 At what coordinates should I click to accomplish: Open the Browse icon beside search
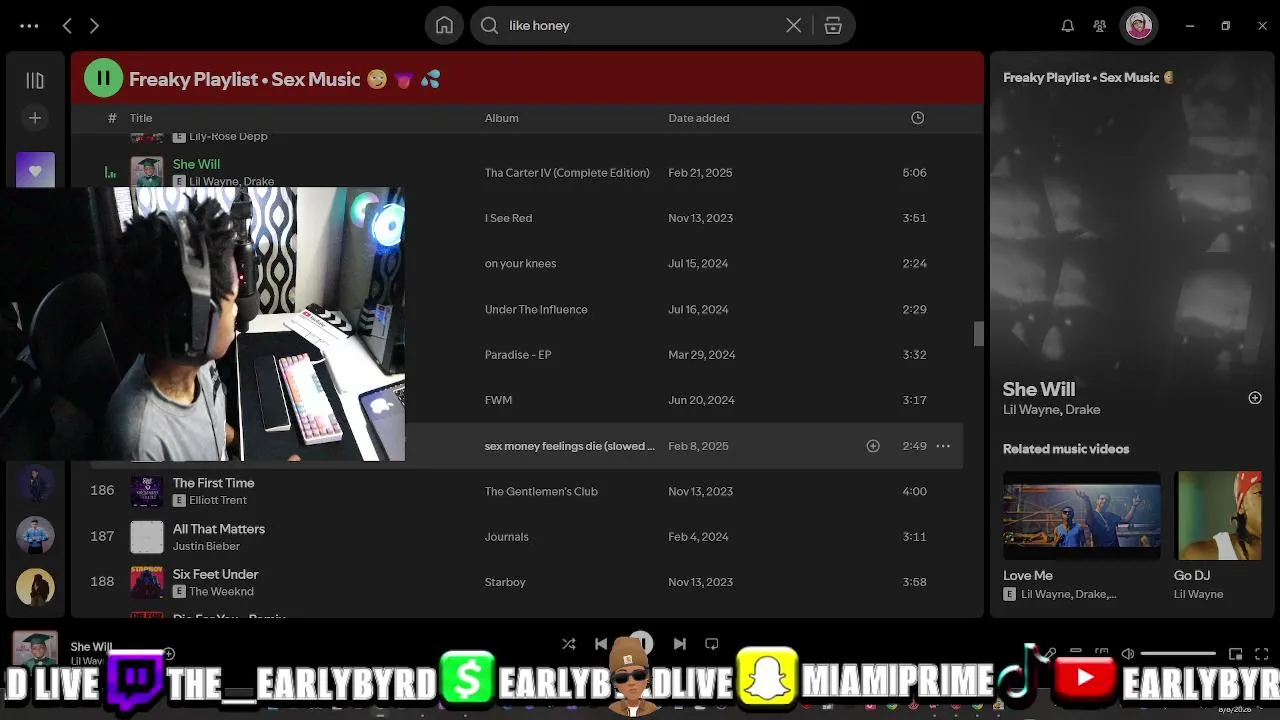(833, 26)
